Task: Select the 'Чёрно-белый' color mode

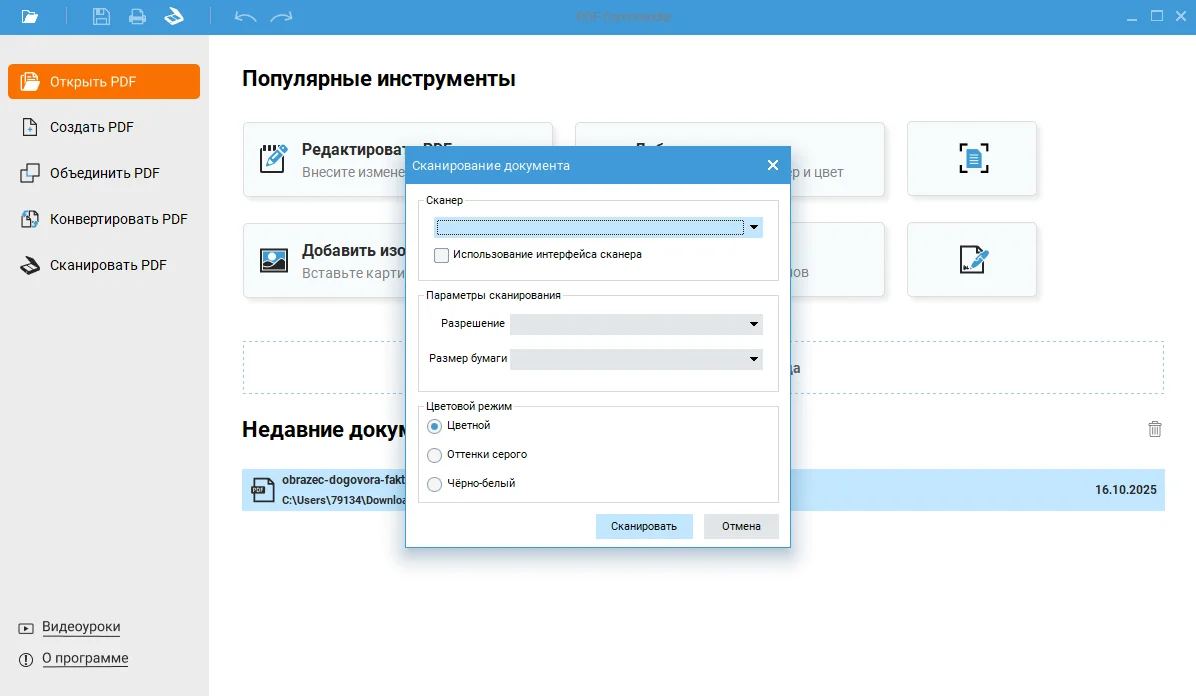Action: [x=434, y=484]
